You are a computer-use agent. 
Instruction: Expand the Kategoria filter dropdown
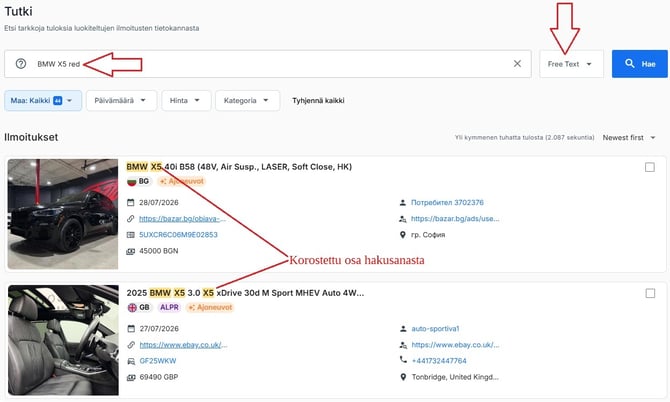pyautogui.click(x=247, y=101)
